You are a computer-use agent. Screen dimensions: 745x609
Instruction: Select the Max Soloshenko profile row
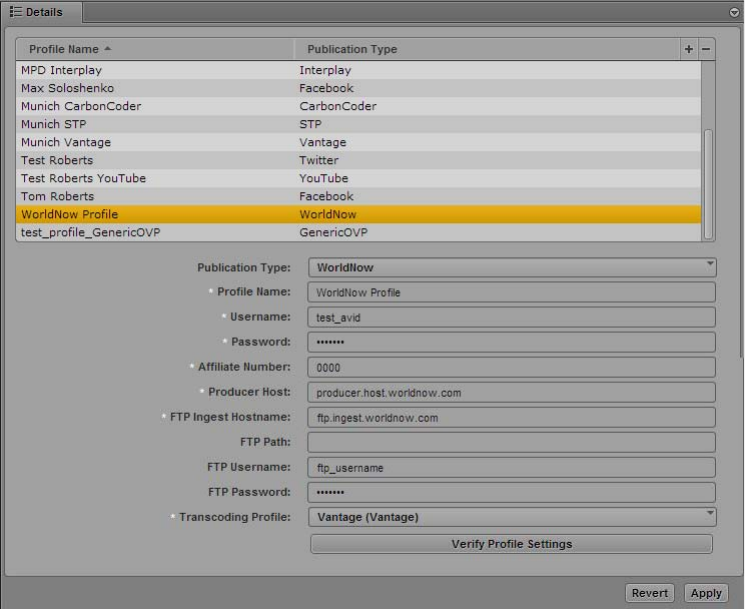[x=358, y=88]
